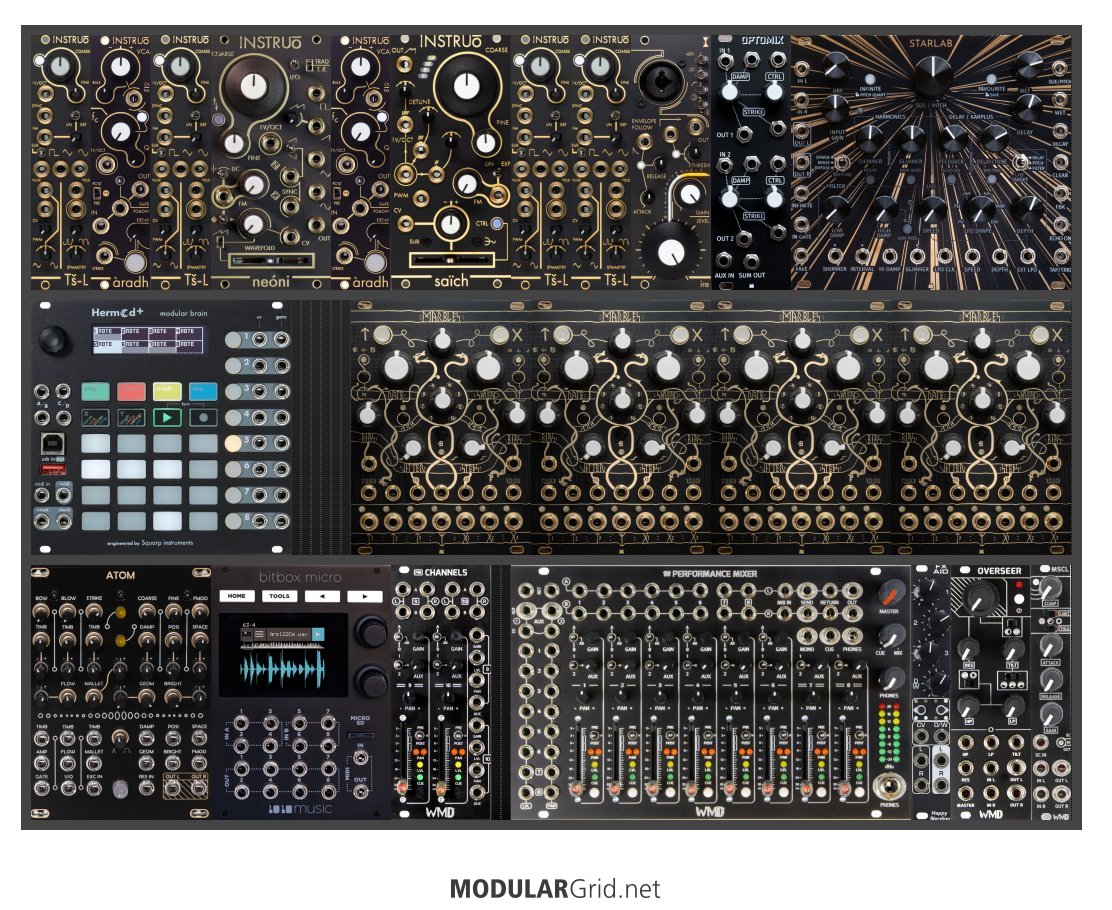
Task: Click the ATOM OUT L jack
Action: tap(172, 788)
